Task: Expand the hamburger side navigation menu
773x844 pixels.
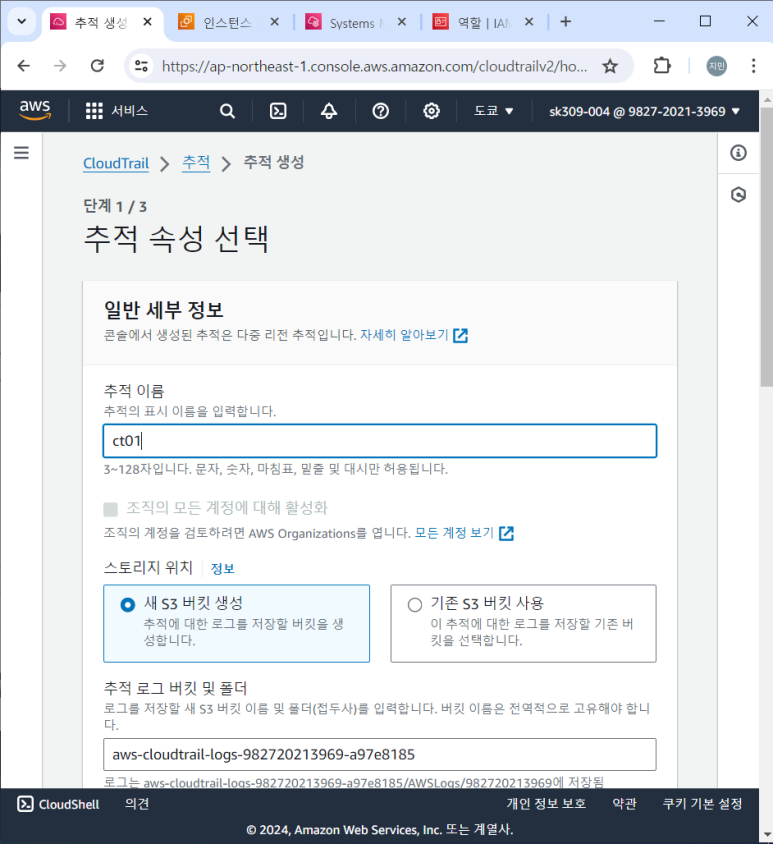Action: coord(22,153)
